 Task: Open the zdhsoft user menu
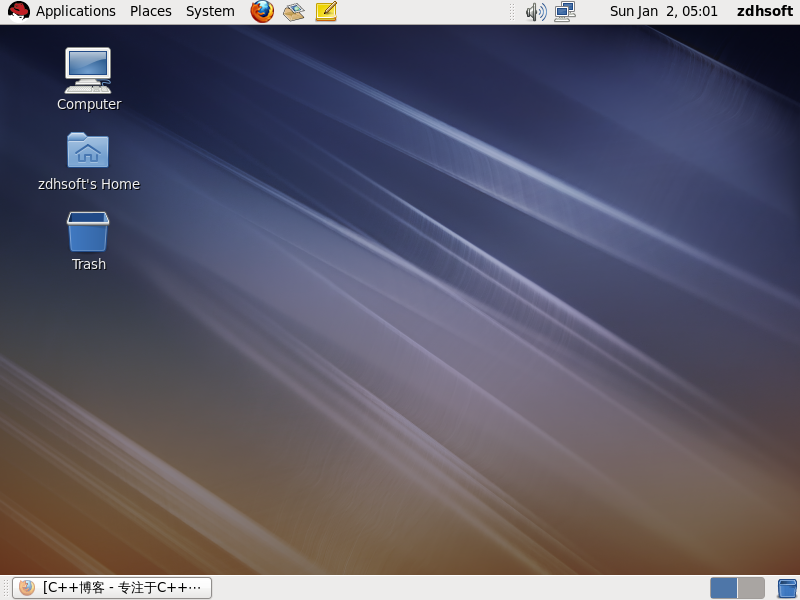coord(764,11)
